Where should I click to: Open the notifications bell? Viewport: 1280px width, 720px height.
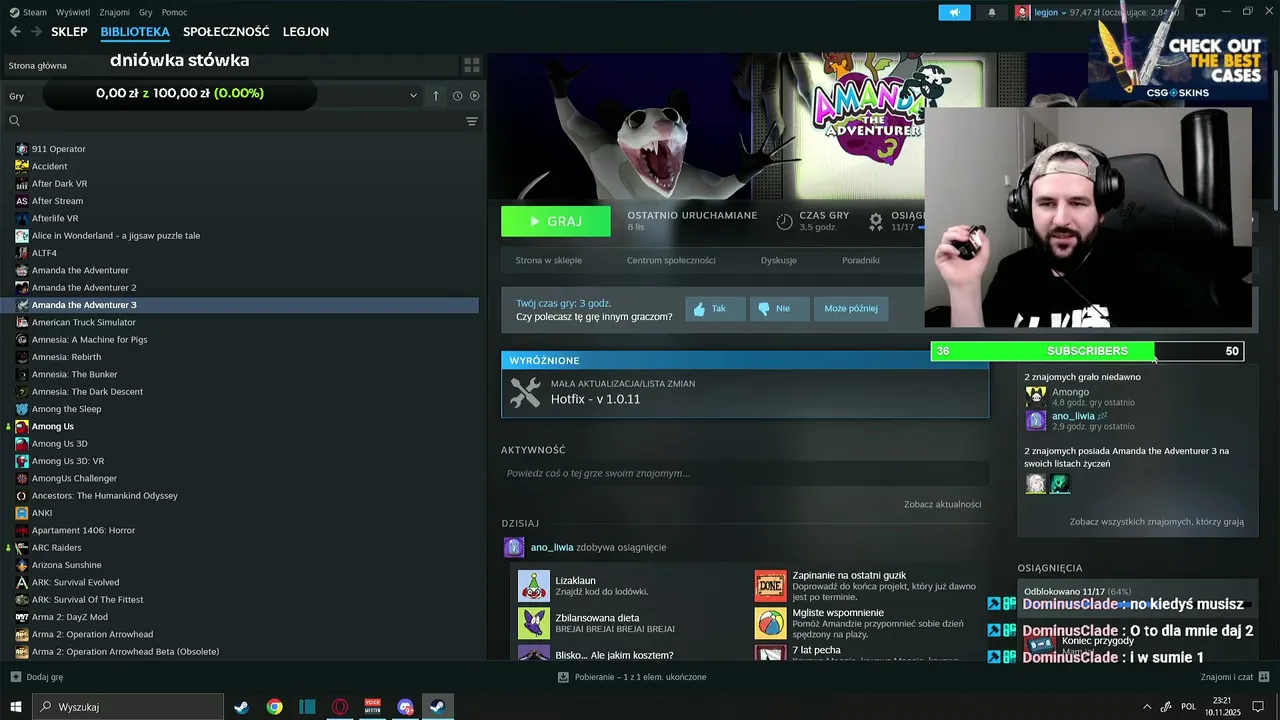(992, 12)
